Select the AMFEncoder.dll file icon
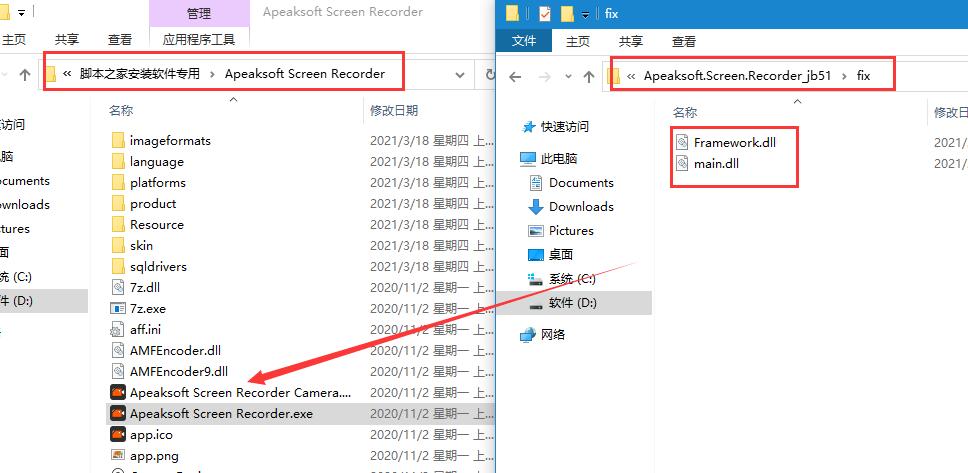This screenshot has width=968, height=473. coord(118,351)
